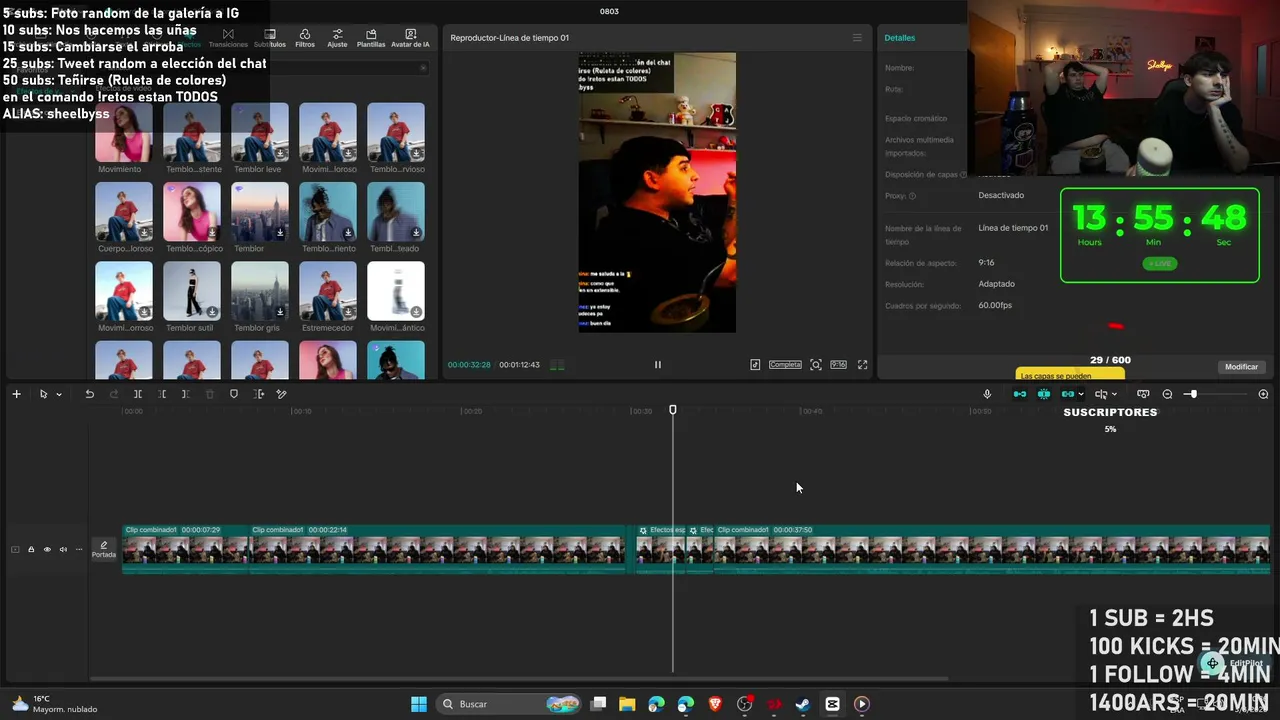Select the first timeline clip labeled 00:00:07:29
Image resolution: width=1280 pixels, height=720 pixels.
tap(186, 549)
